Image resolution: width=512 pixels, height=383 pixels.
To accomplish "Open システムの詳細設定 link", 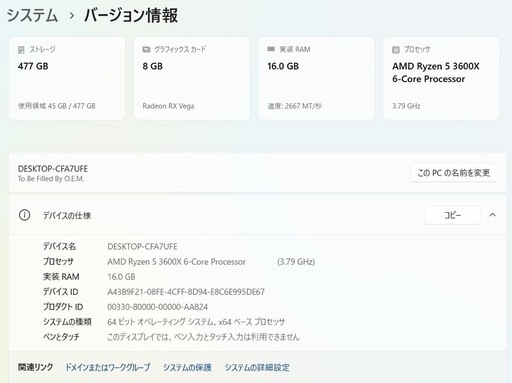I will coord(257,367).
